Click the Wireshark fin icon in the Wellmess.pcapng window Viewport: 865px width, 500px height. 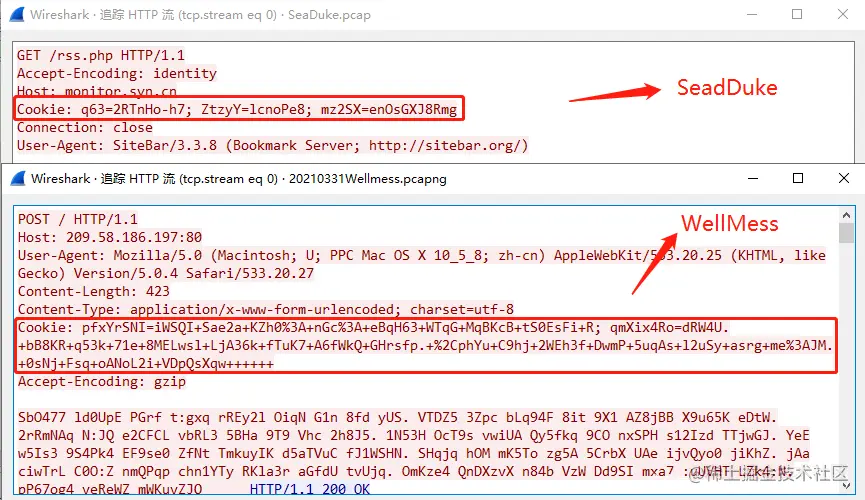pyautogui.click(x=18, y=178)
